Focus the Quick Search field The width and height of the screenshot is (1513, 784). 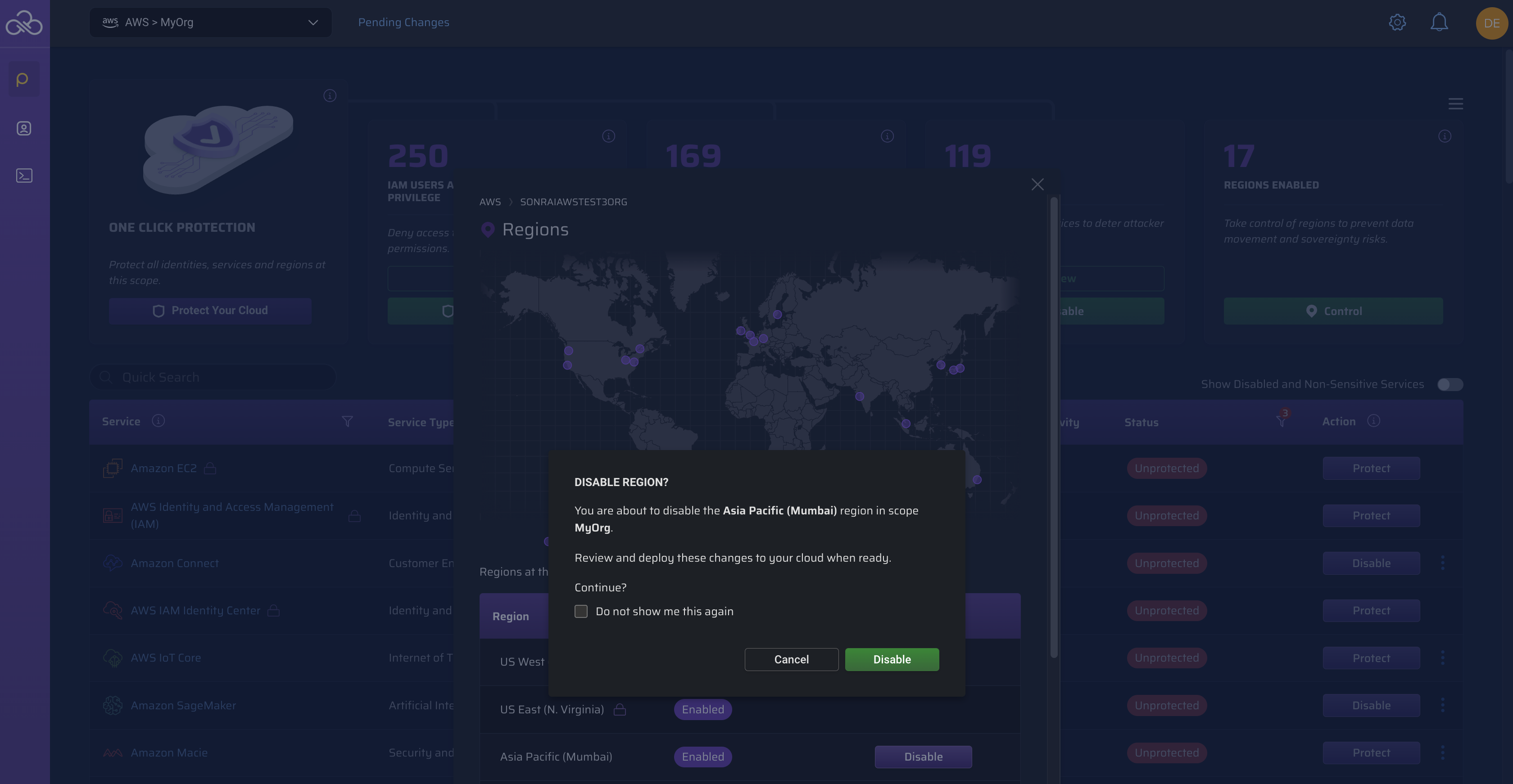(213, 377)
